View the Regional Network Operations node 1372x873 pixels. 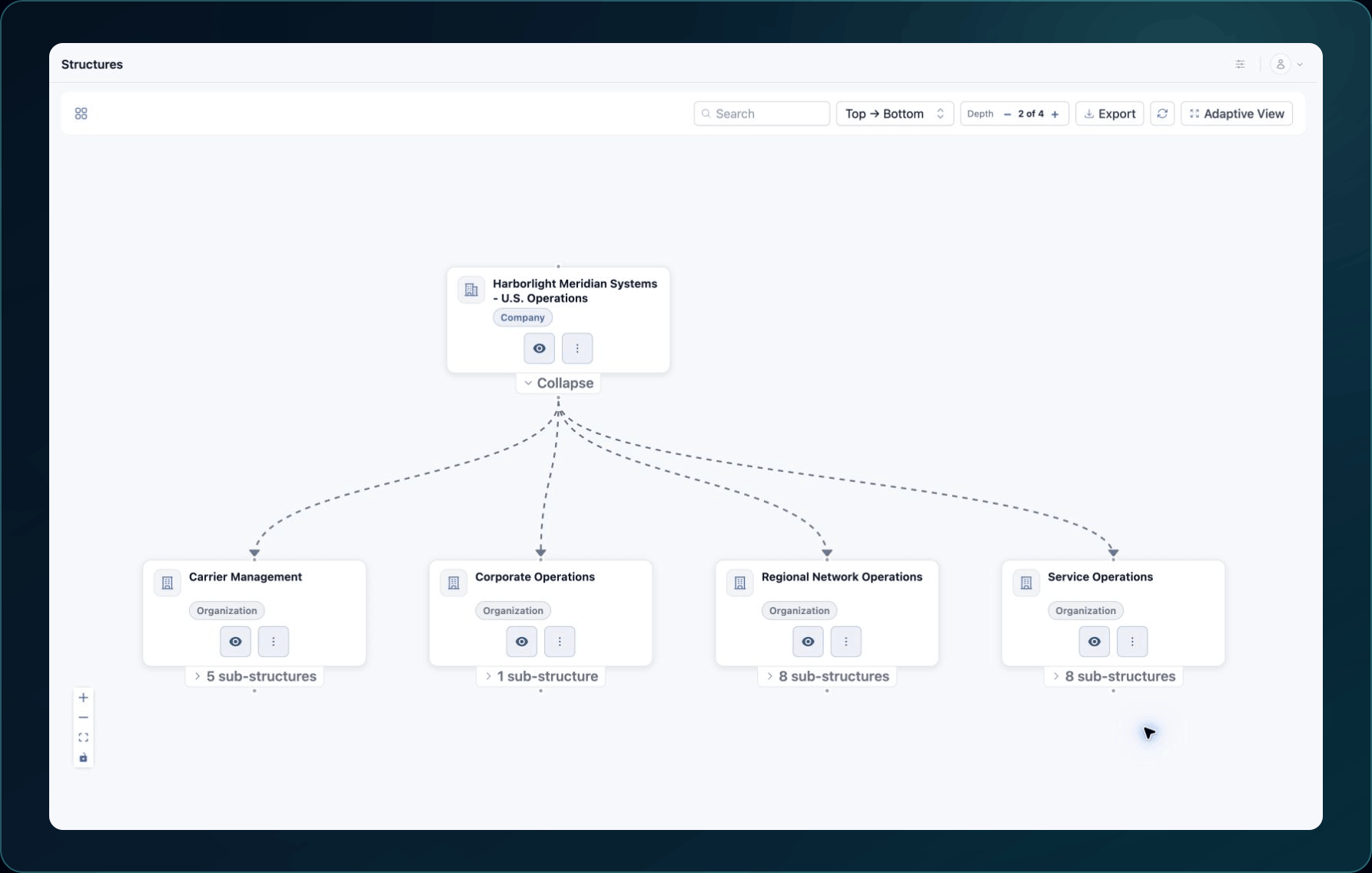[x=808, y=642]
